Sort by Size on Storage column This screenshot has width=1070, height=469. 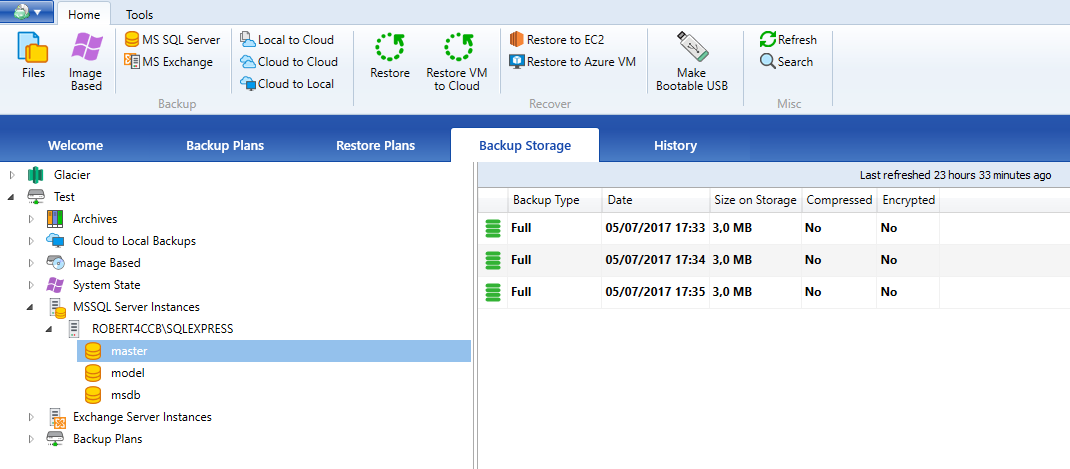[x=755, y=200]
